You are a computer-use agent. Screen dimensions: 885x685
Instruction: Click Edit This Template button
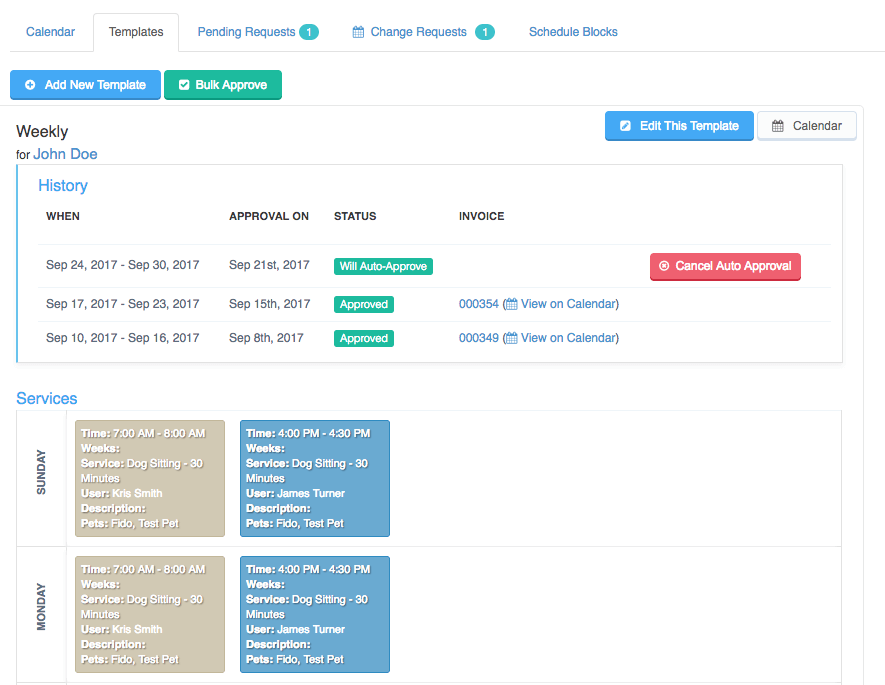[x=679, y=126]
